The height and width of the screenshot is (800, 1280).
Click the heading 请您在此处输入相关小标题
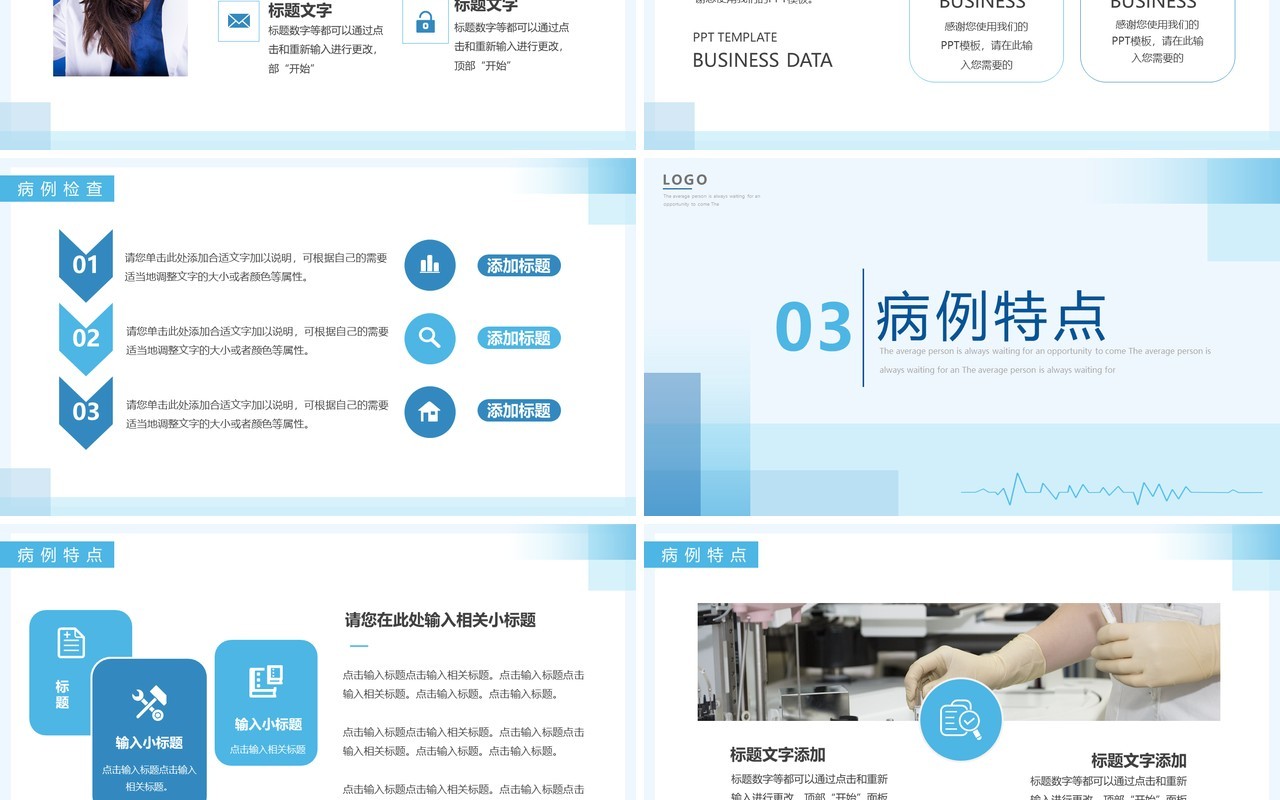440,620
